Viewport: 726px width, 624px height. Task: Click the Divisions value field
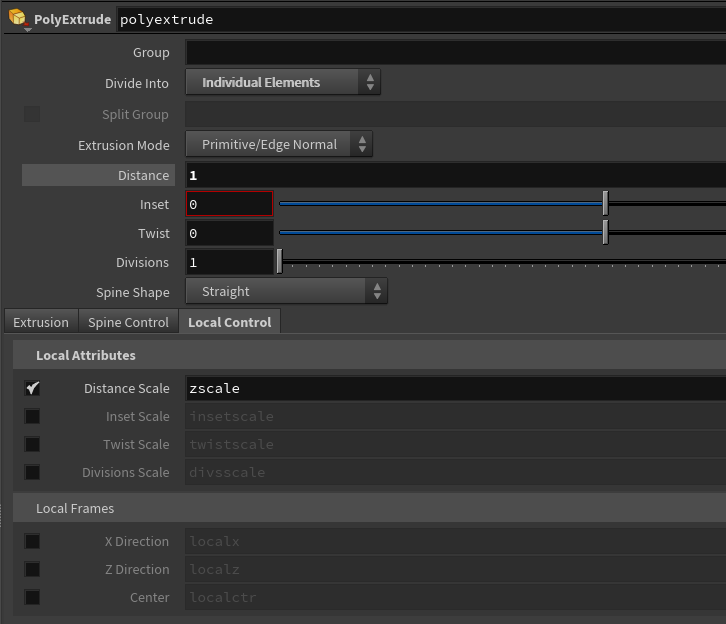pyautogui.click(x=230, y=262)
